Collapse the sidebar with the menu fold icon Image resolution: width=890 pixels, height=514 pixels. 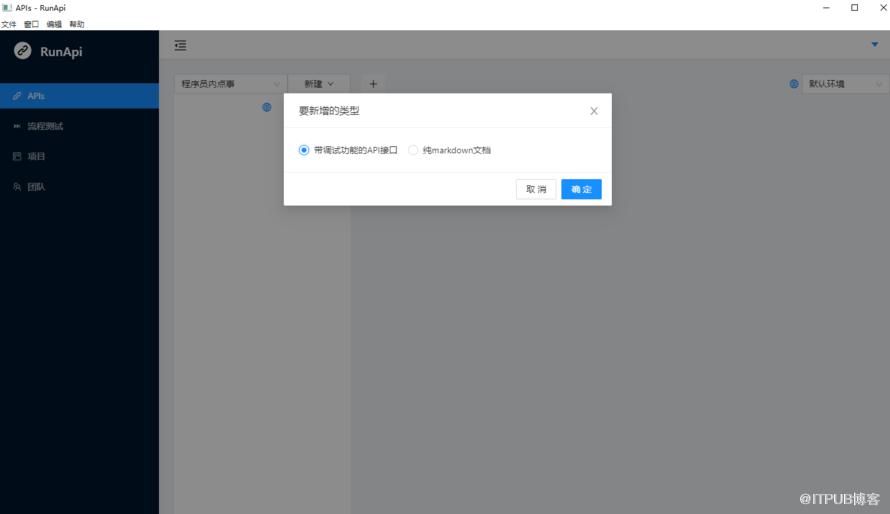point(180,45)
